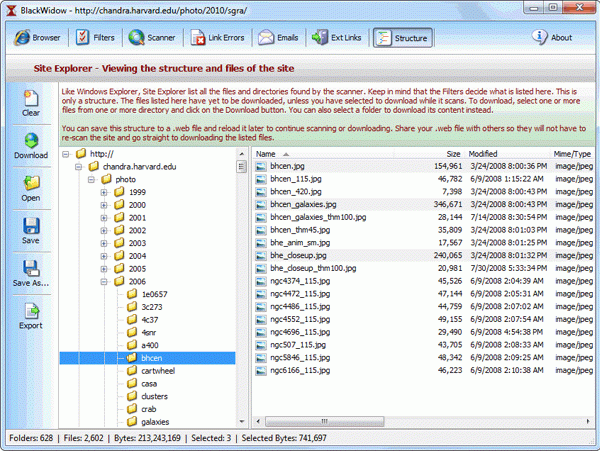
Task: Click image icon of ngc4552_115.jpg
Action: point(261,319)
